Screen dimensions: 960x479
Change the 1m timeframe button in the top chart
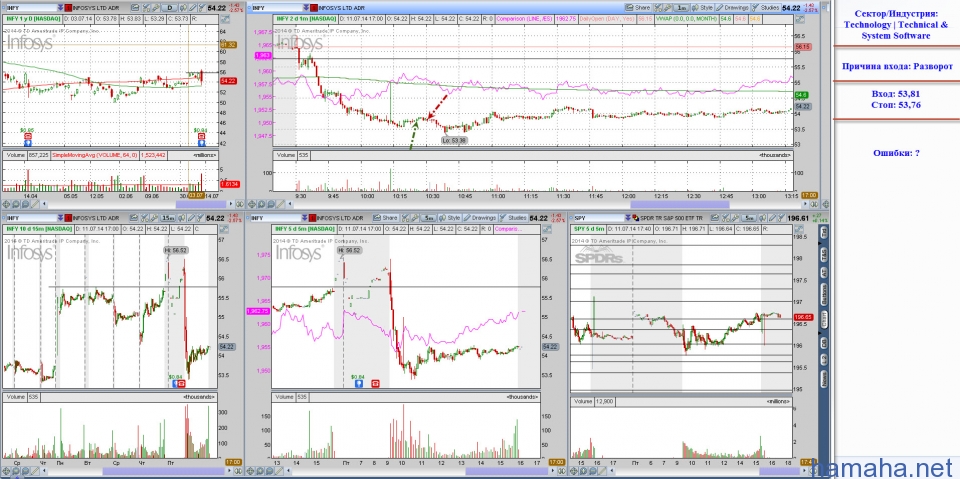click(x=681, y=7)
